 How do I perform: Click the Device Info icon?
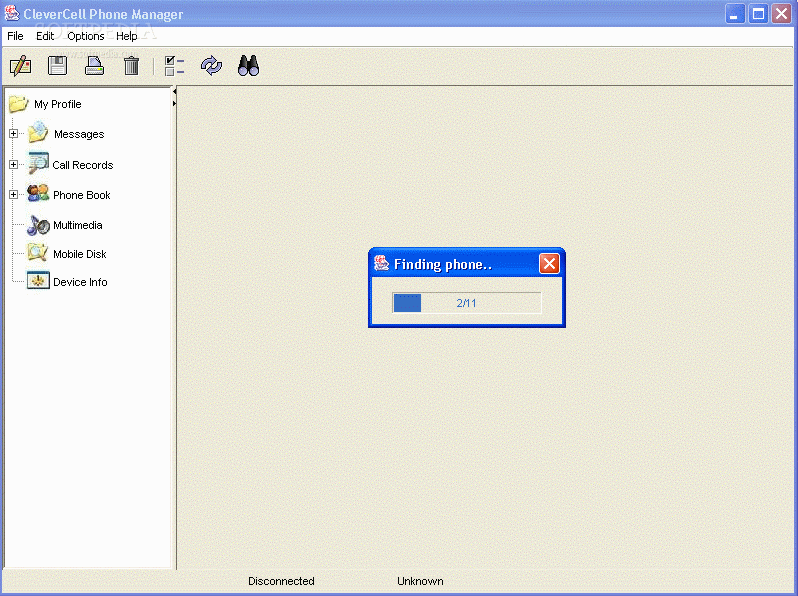pyautogui.click(x=38, y=281)
